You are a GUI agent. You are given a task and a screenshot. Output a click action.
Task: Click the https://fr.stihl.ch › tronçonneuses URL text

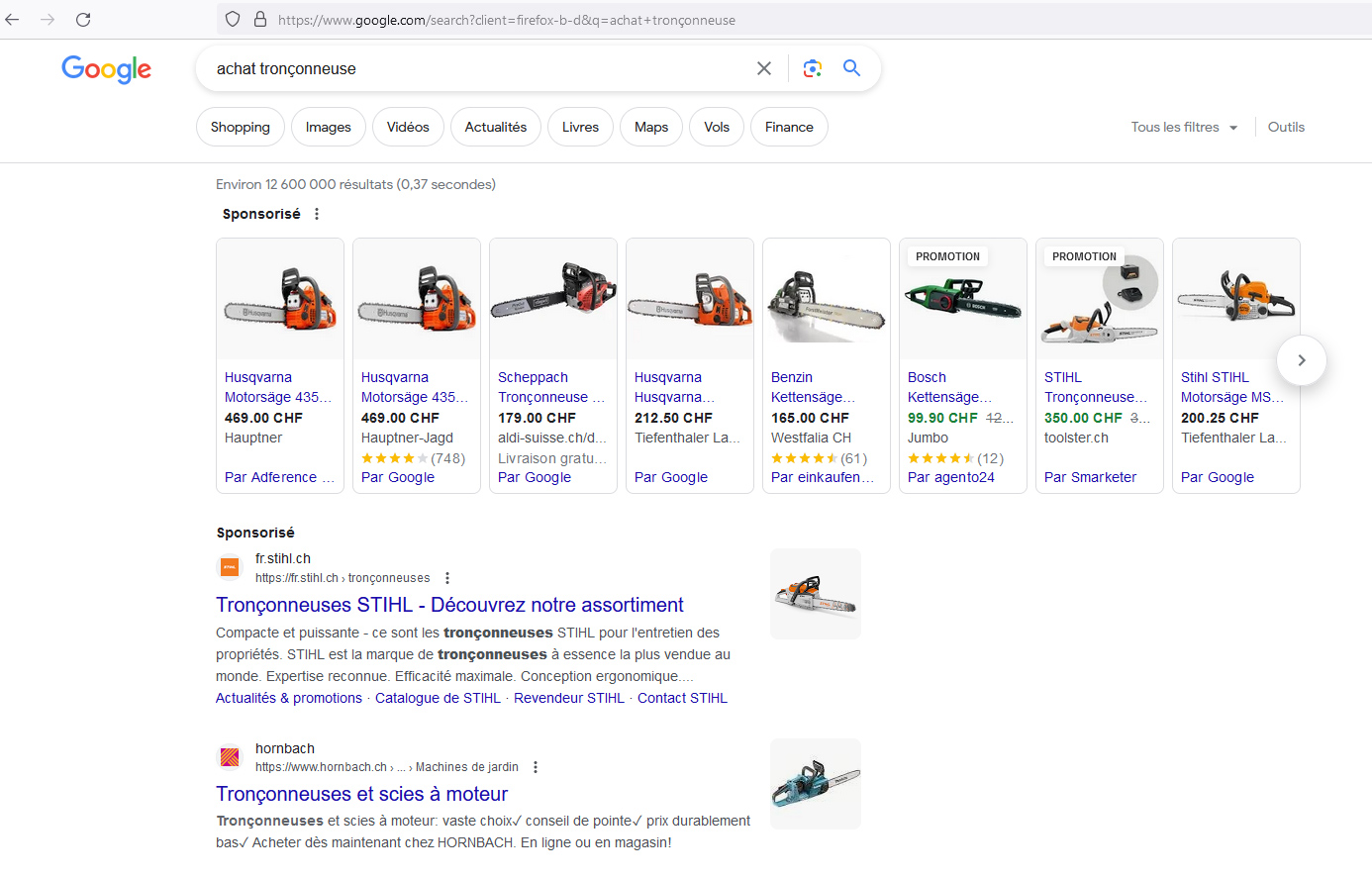tap(343, 578)
